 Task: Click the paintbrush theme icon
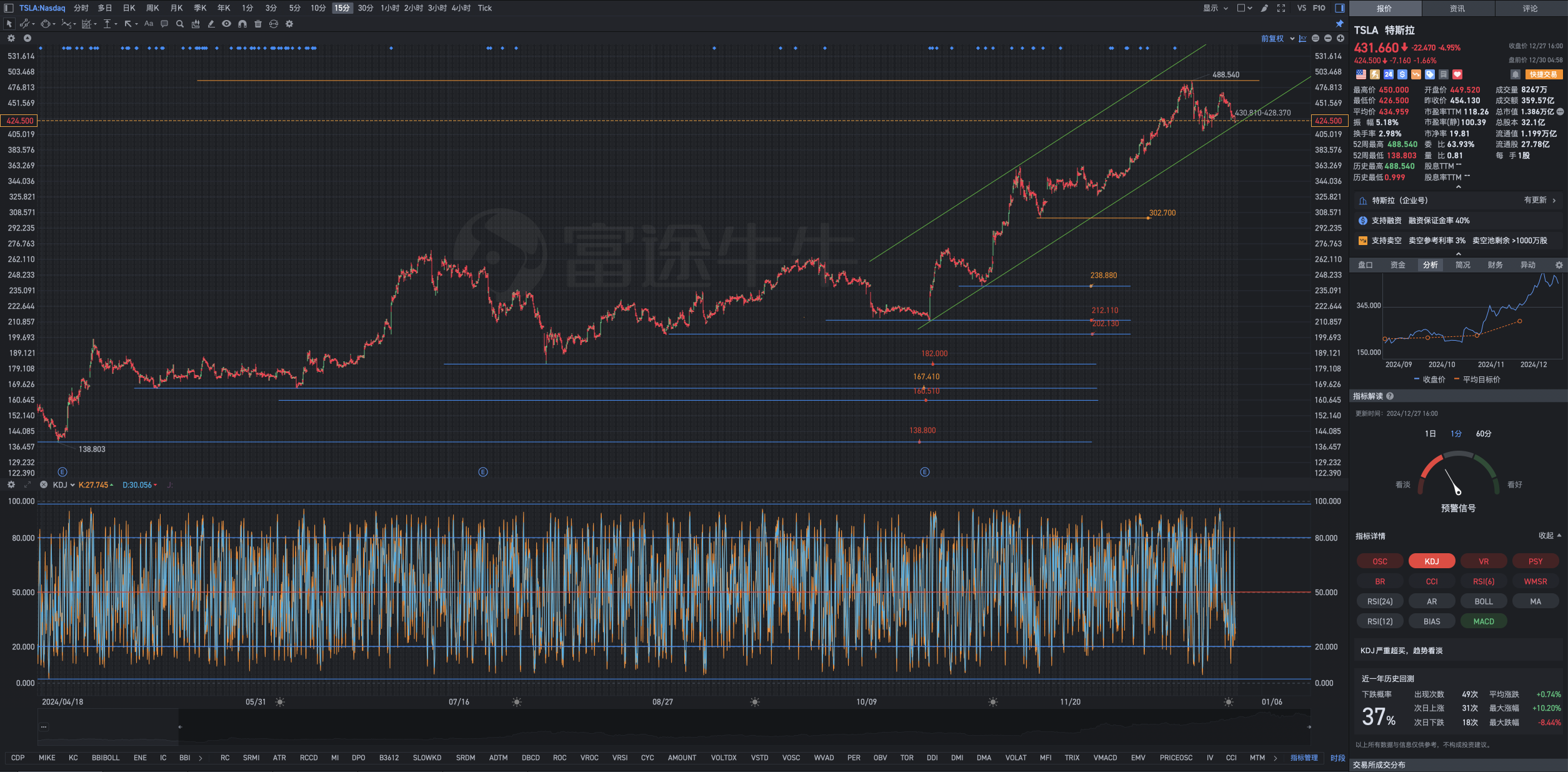pos(1265,8)
